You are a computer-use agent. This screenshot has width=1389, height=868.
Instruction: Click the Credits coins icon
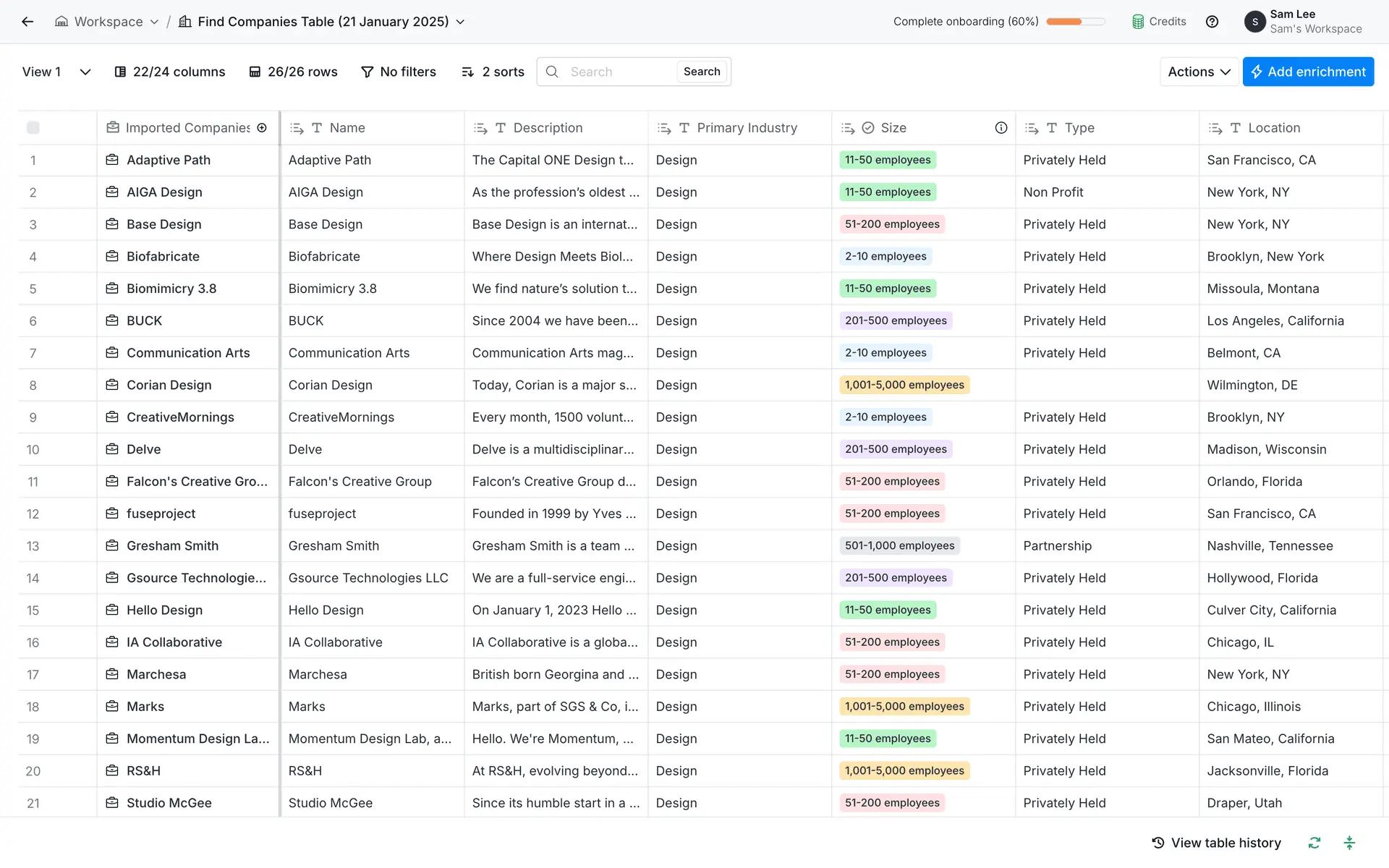coord(1138,22)
